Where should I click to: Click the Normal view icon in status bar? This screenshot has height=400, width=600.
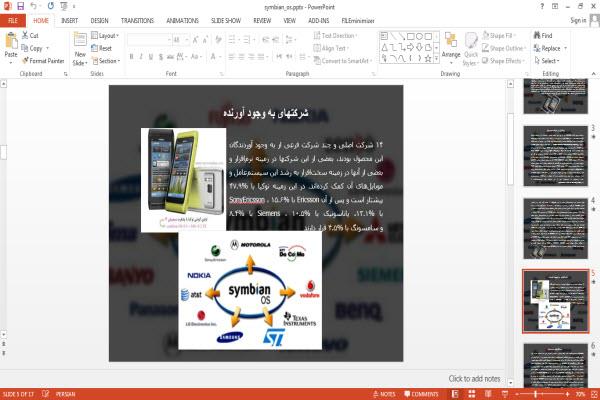[455, 393]
